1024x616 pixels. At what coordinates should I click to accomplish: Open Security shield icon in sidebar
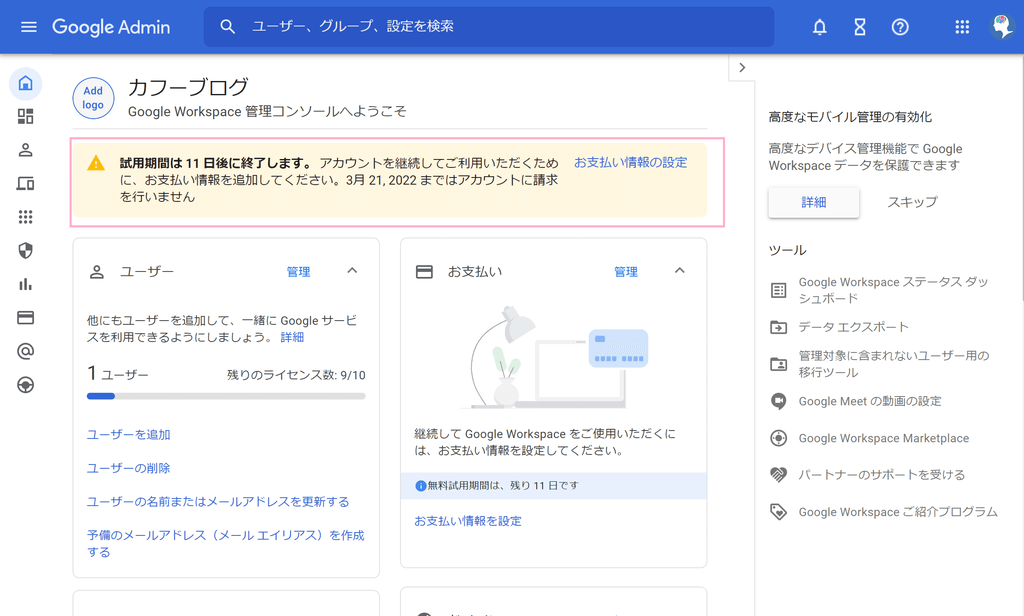[25, 251]
